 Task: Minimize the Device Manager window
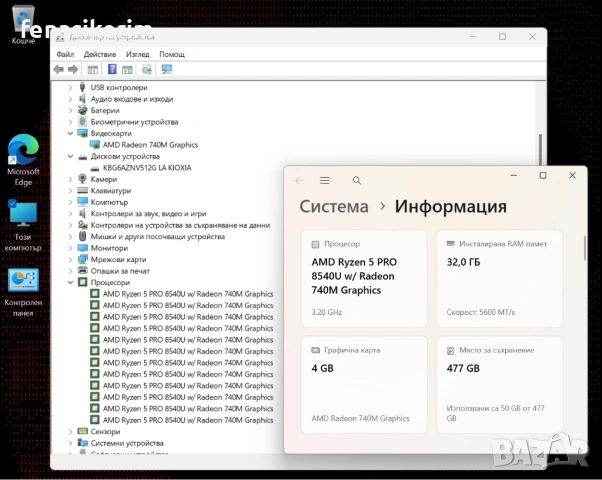473,37
